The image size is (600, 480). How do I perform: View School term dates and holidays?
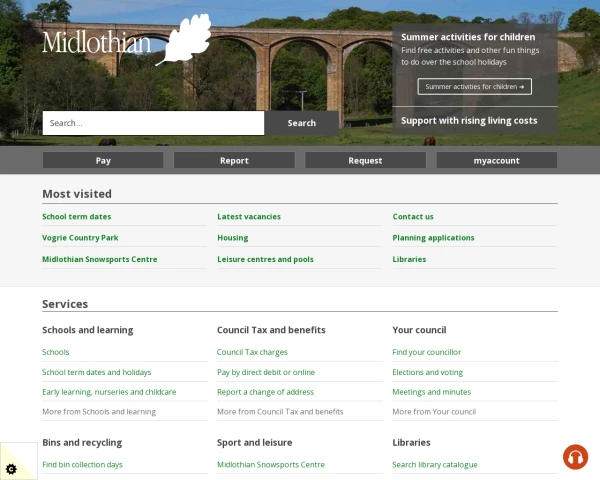point(96,372)
